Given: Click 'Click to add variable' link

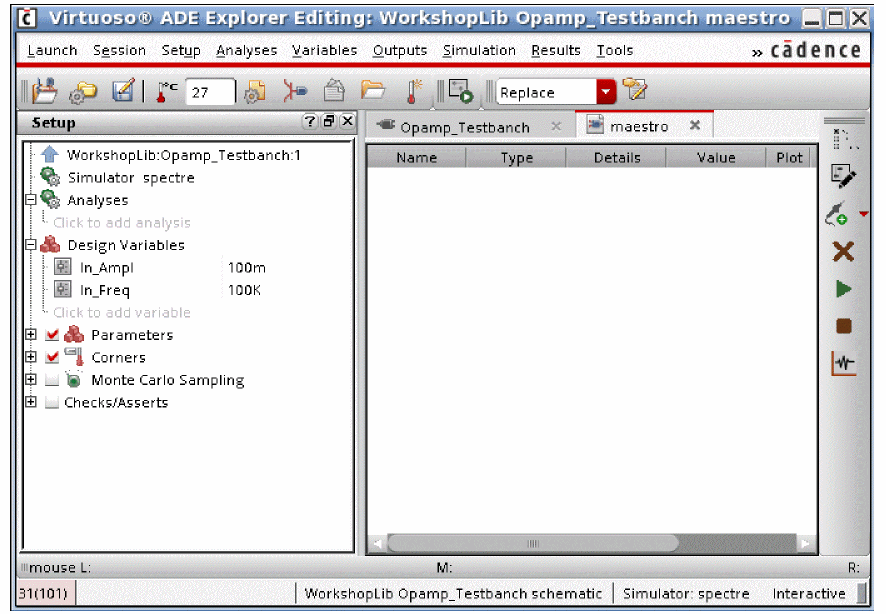Looking at the screenshot, I should point(121,312).
